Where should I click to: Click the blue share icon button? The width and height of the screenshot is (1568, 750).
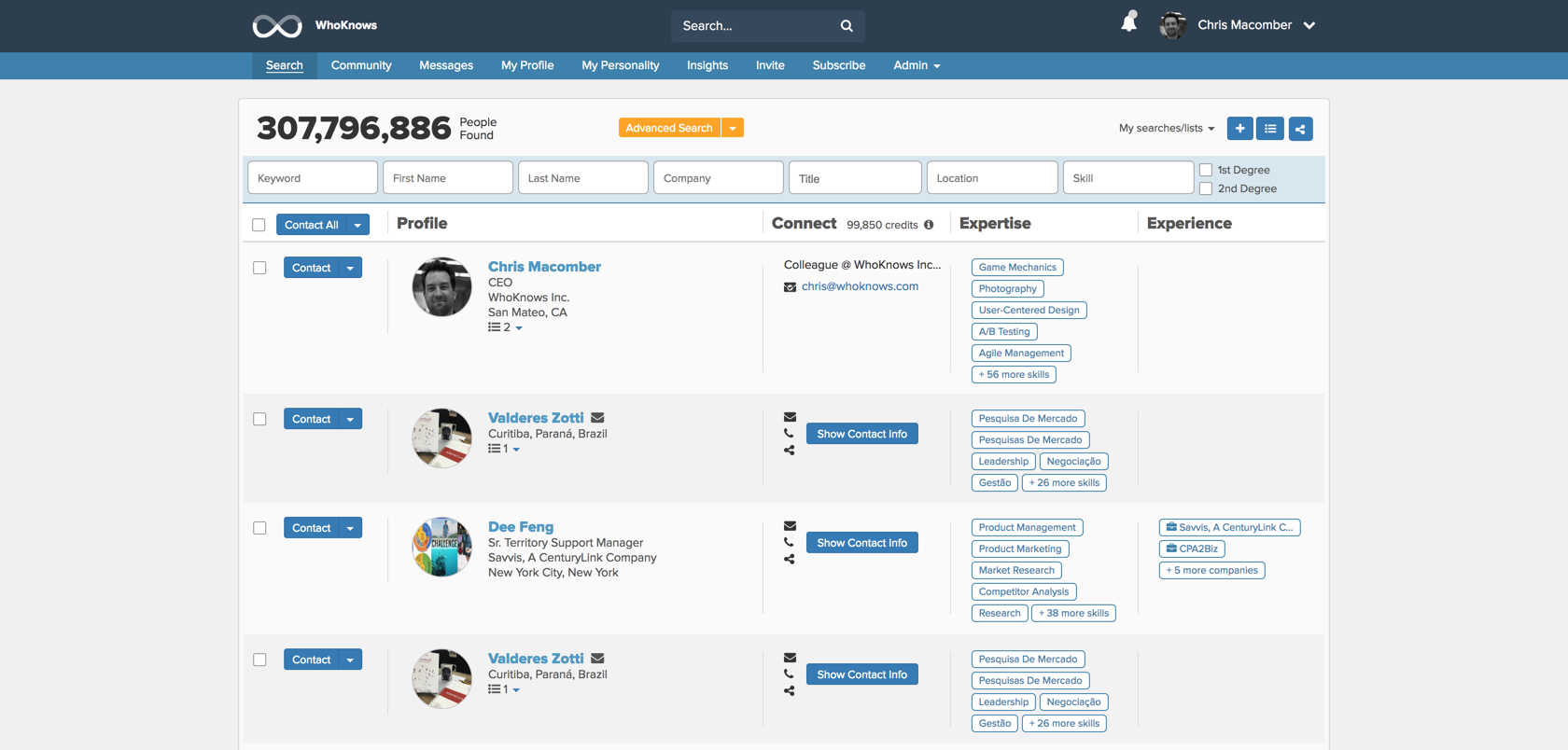1300,129
